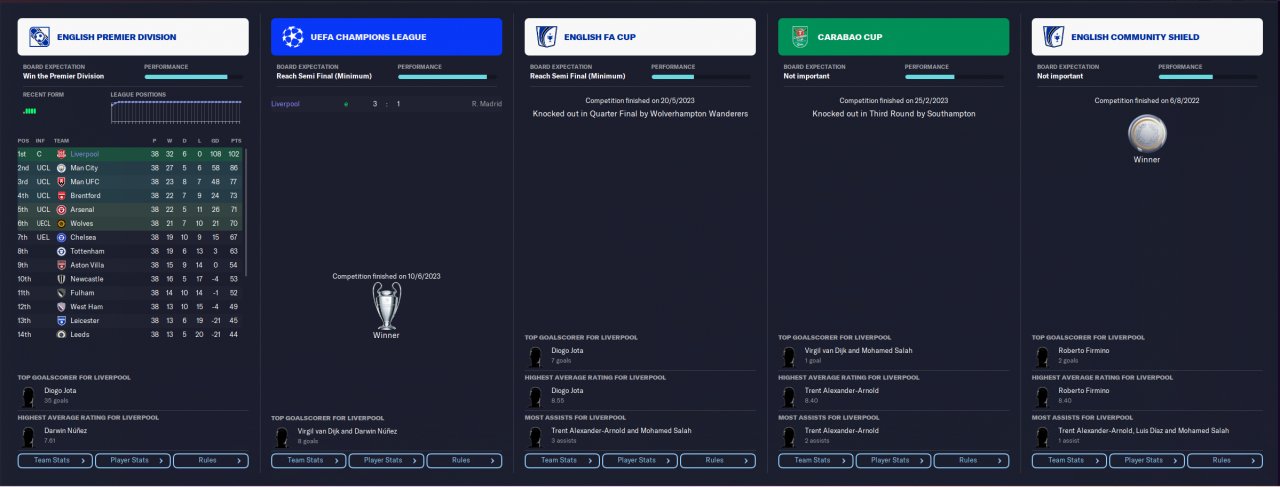The image size is (1280, 487).
Task: Open the UEFA Champions League header card
Action: pyautogui.click(x=386, y=37)
